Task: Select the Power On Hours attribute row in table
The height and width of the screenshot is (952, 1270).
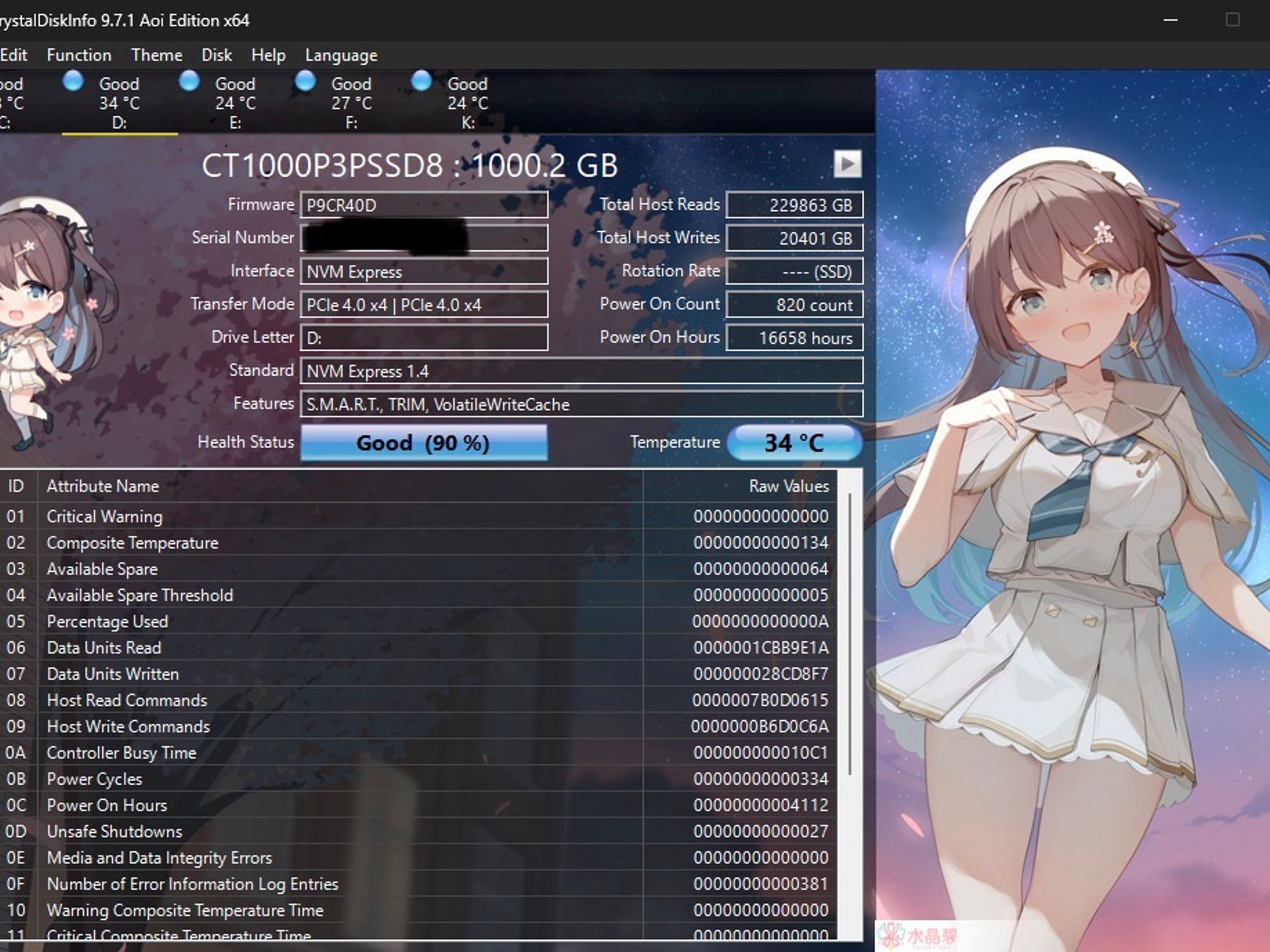Action: click(419, 804)
